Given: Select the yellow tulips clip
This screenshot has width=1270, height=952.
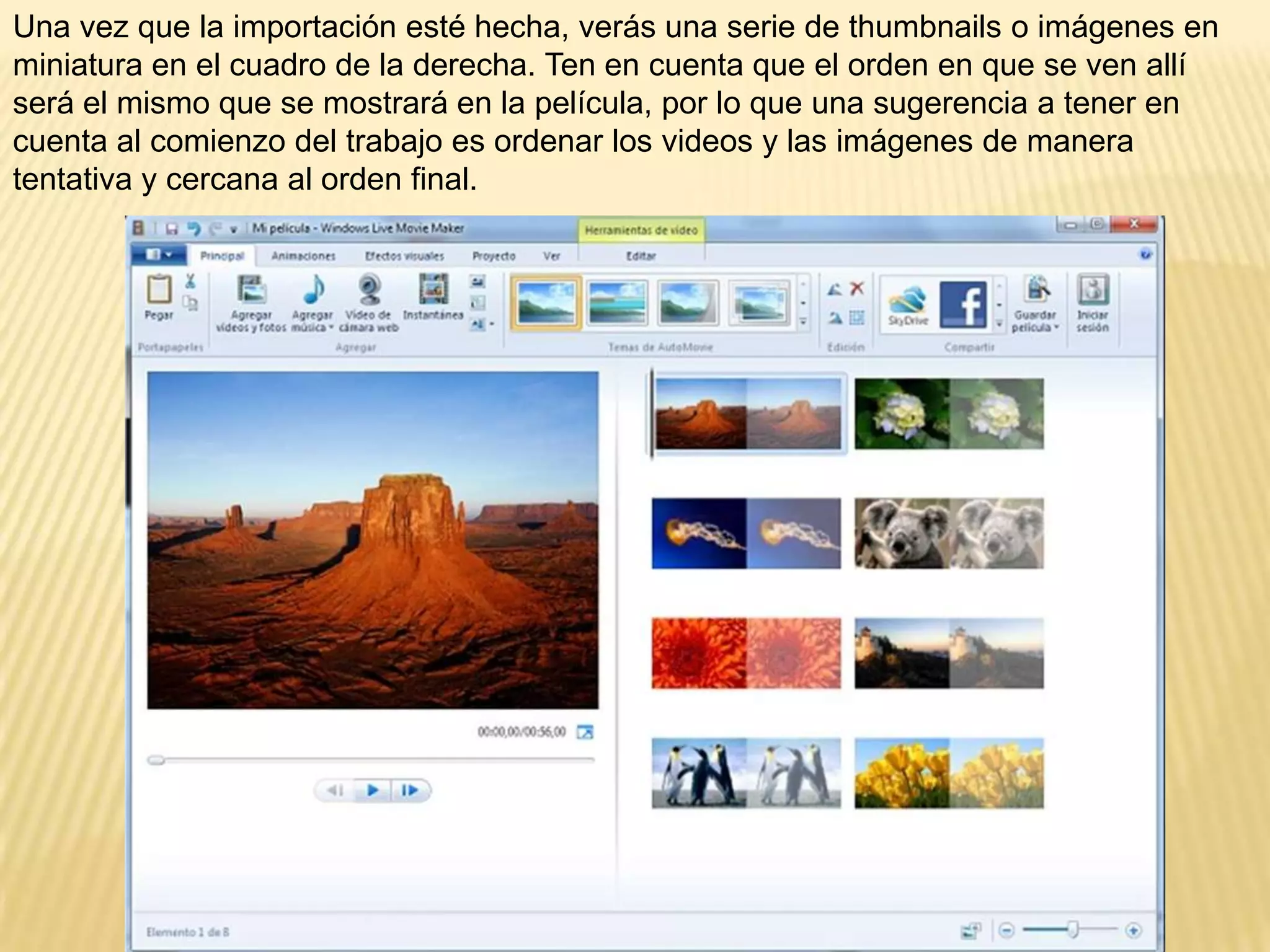Looking at the screenshot, I should point(949,773).
